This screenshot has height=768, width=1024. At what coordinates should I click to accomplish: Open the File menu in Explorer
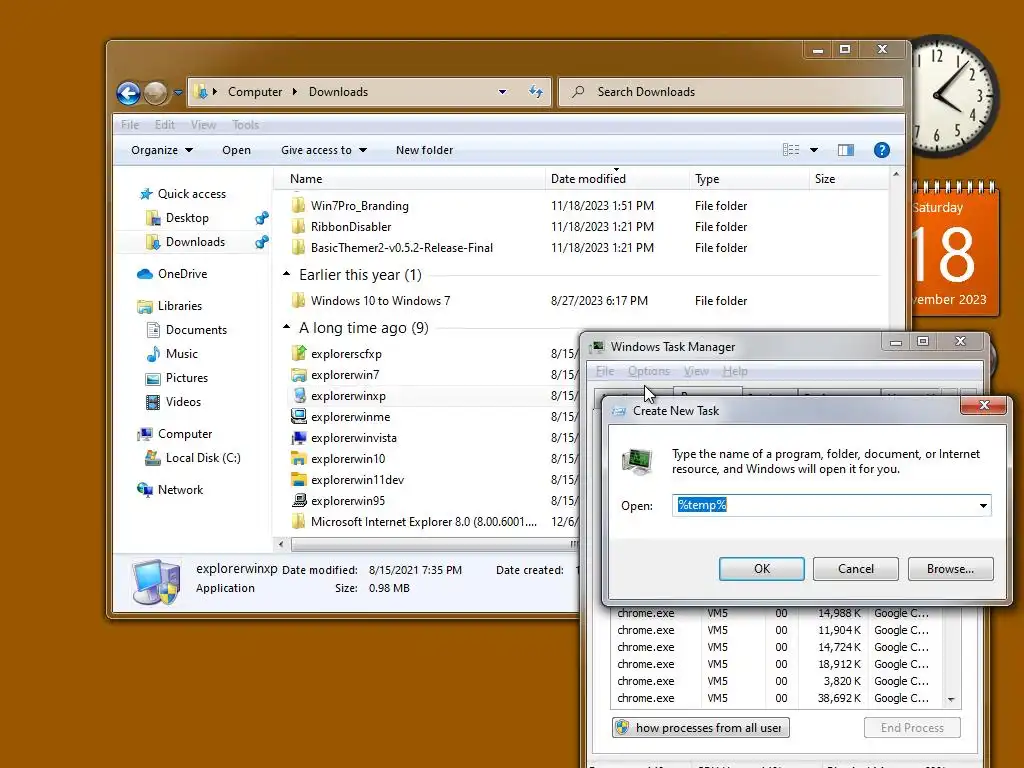(130, 125)
